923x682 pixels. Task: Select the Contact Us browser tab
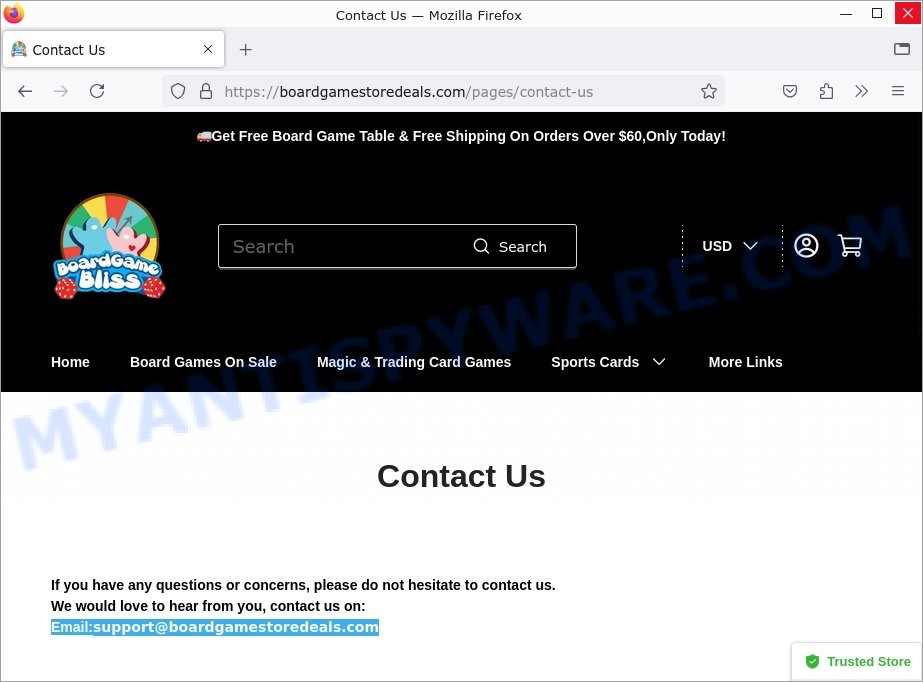coord(113,49)
